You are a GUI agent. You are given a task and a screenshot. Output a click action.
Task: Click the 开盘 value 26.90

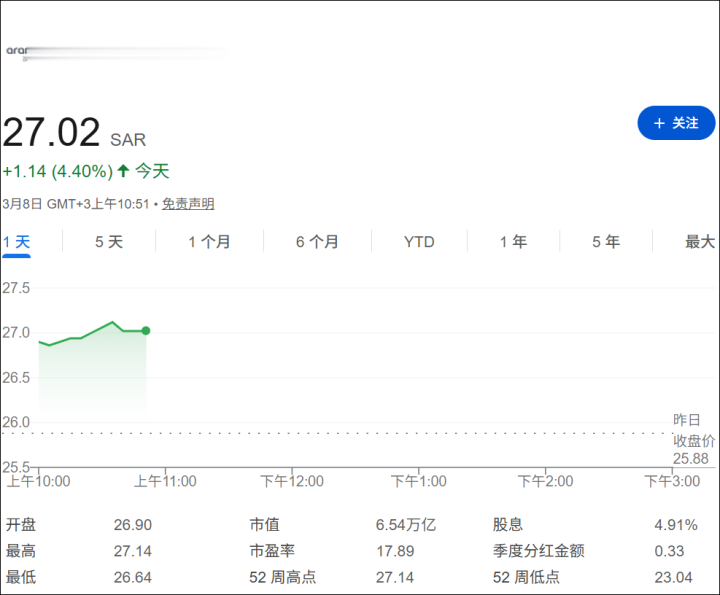133,525
